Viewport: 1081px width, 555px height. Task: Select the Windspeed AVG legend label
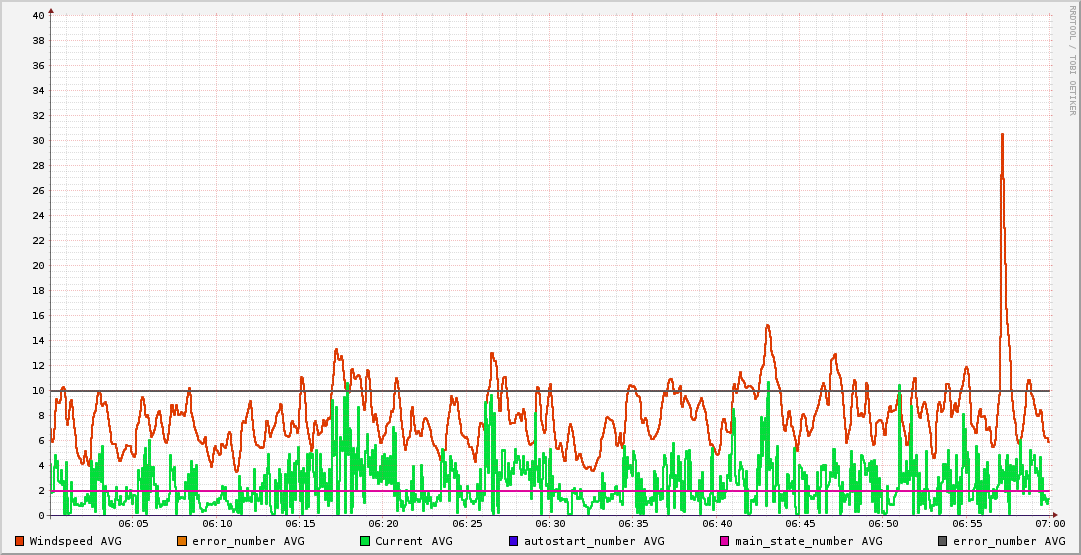coord(75,541)
